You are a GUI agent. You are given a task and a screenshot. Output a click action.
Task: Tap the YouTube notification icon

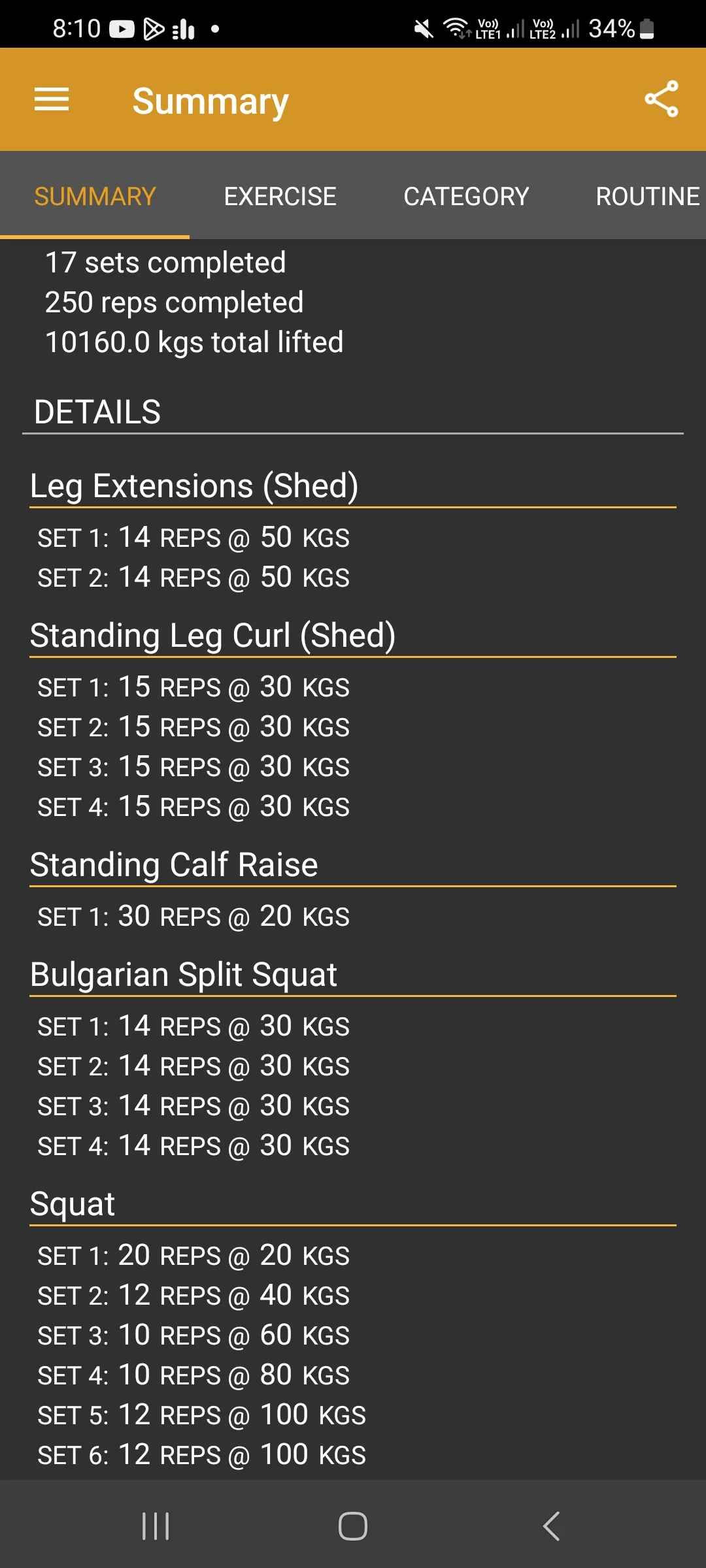point(122,29)
